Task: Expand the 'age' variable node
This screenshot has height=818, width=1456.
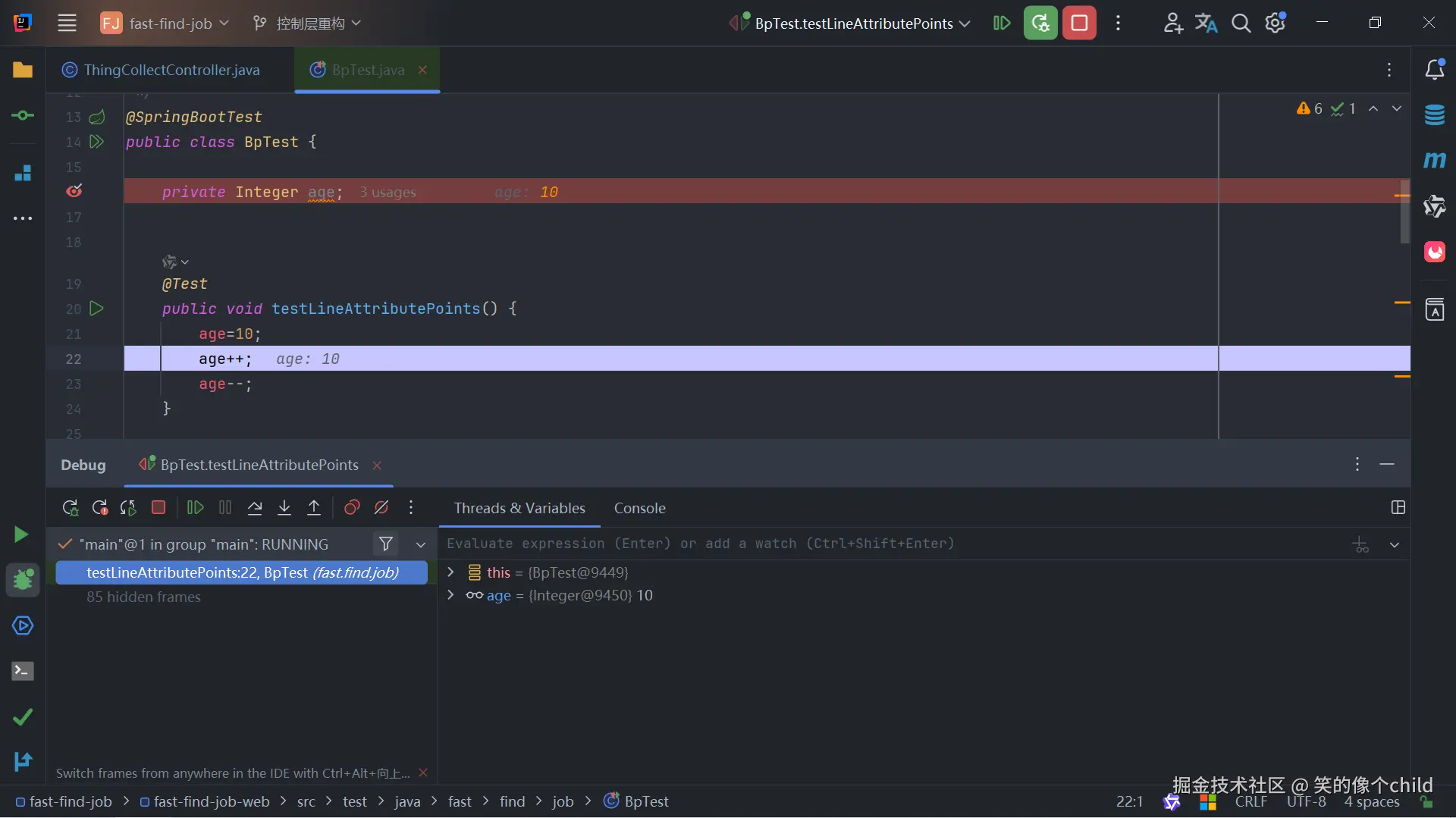Action: click(x=450, y=595)
